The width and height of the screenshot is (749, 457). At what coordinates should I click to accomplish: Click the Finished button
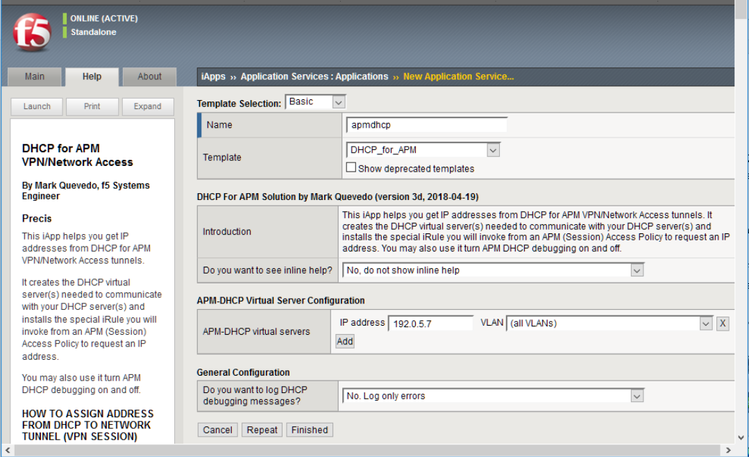coord(309,430)
